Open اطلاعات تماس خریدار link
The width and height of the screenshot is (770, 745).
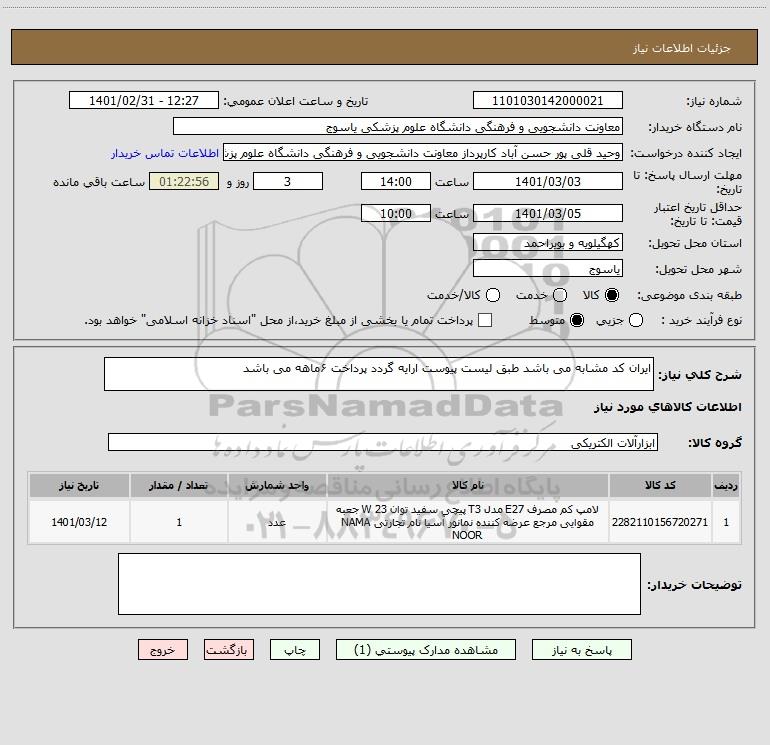pos(165,153)
